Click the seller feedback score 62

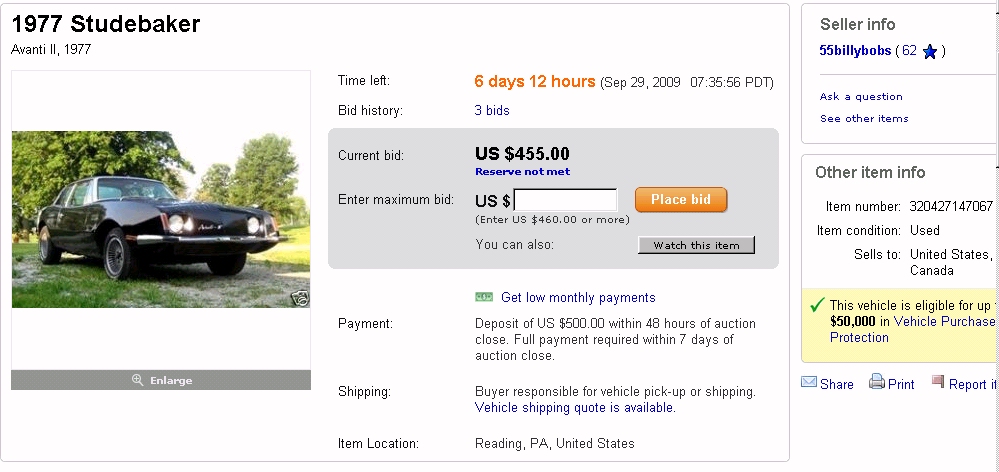(x=909, y=51)
